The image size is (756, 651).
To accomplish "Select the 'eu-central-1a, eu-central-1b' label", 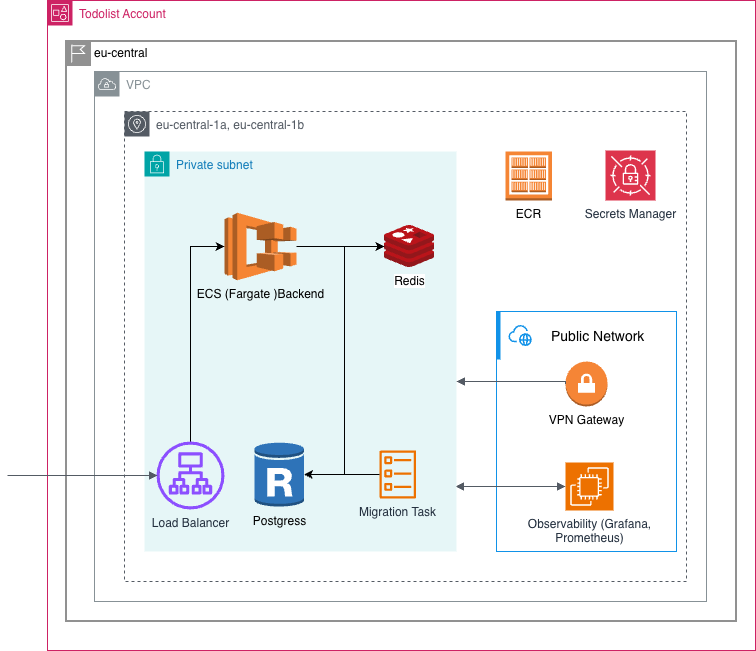I will pos(230,125).
